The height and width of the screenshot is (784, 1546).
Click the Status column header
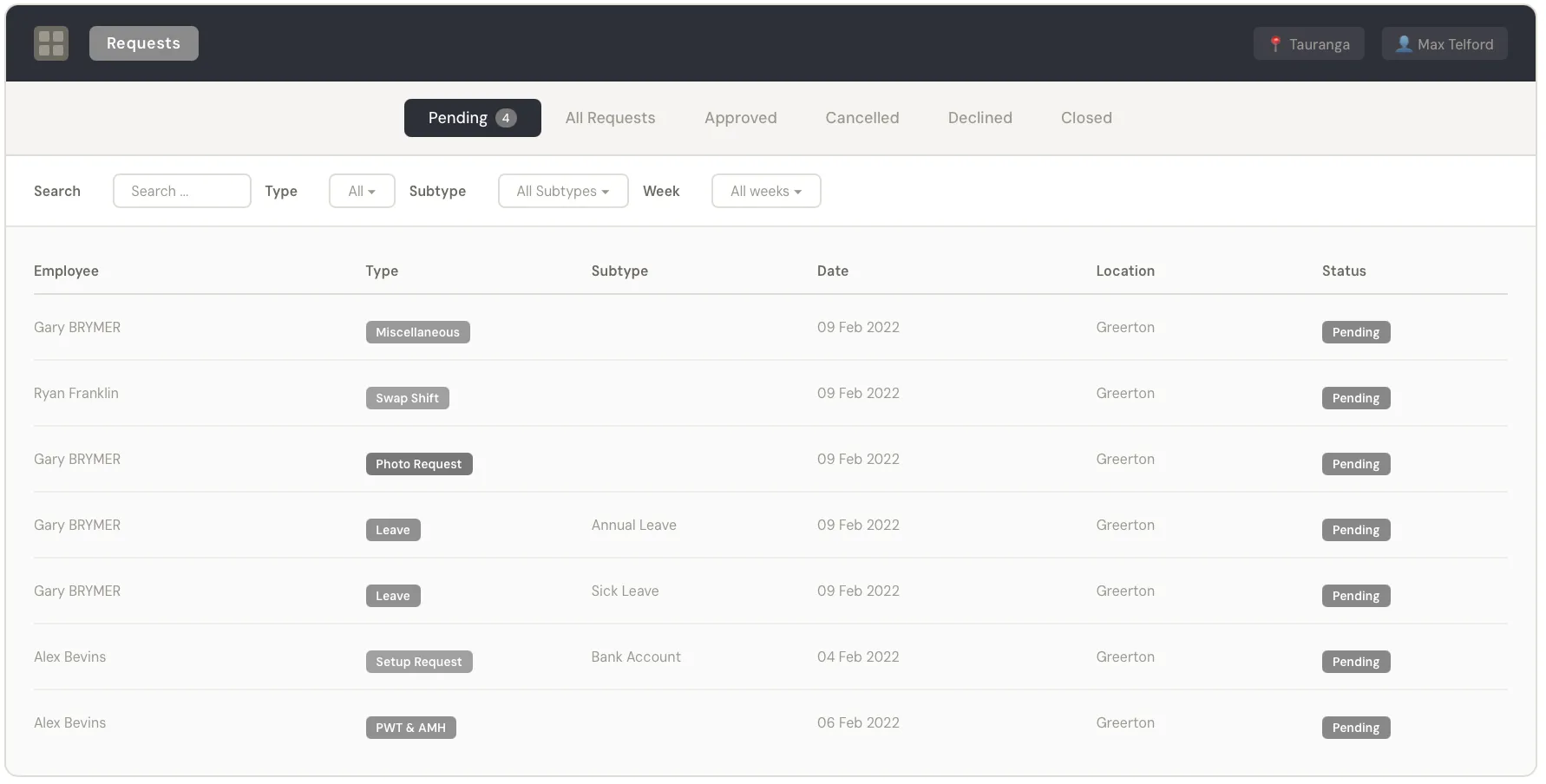(1344, 271)
